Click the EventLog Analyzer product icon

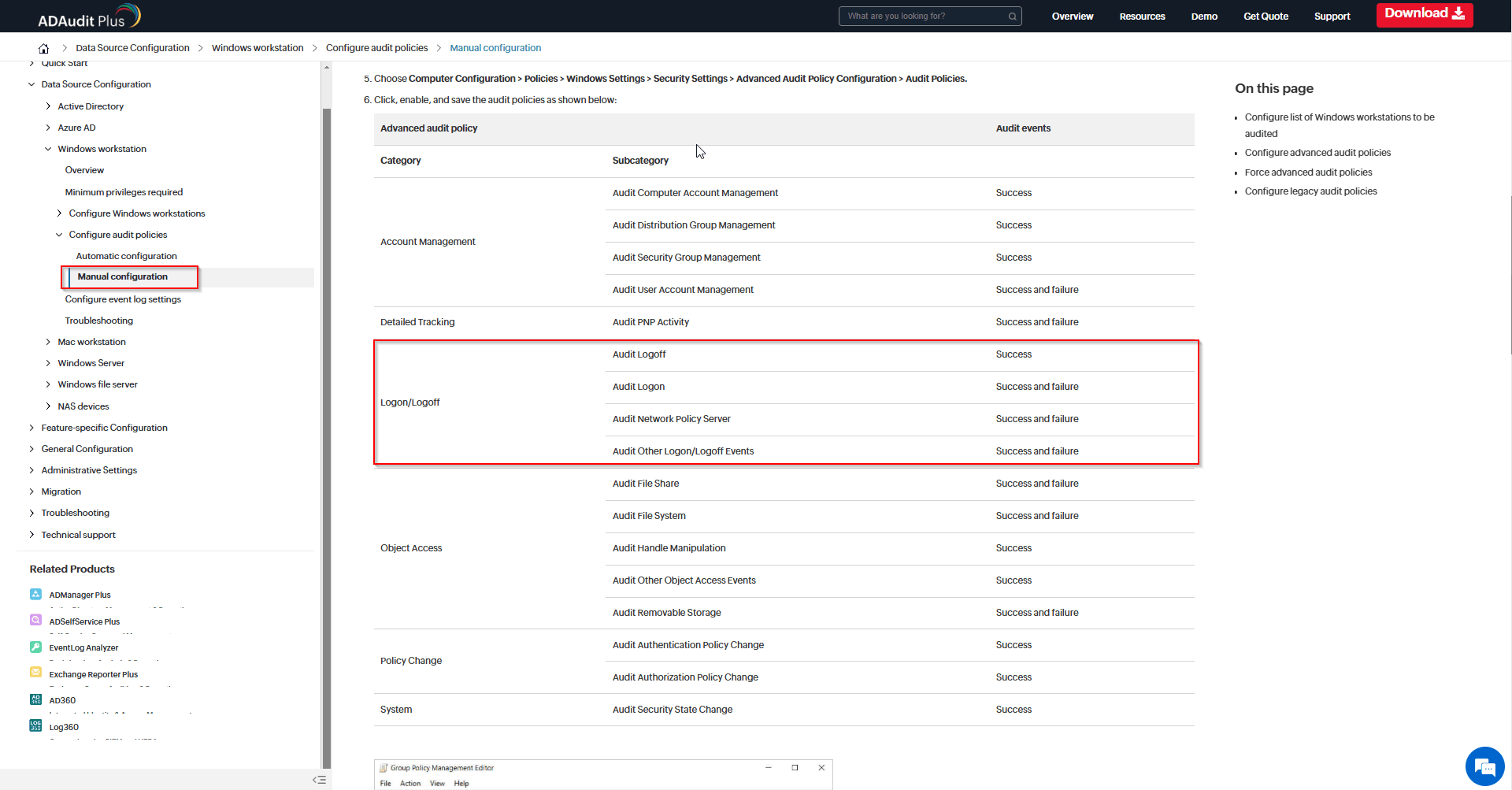35,647
